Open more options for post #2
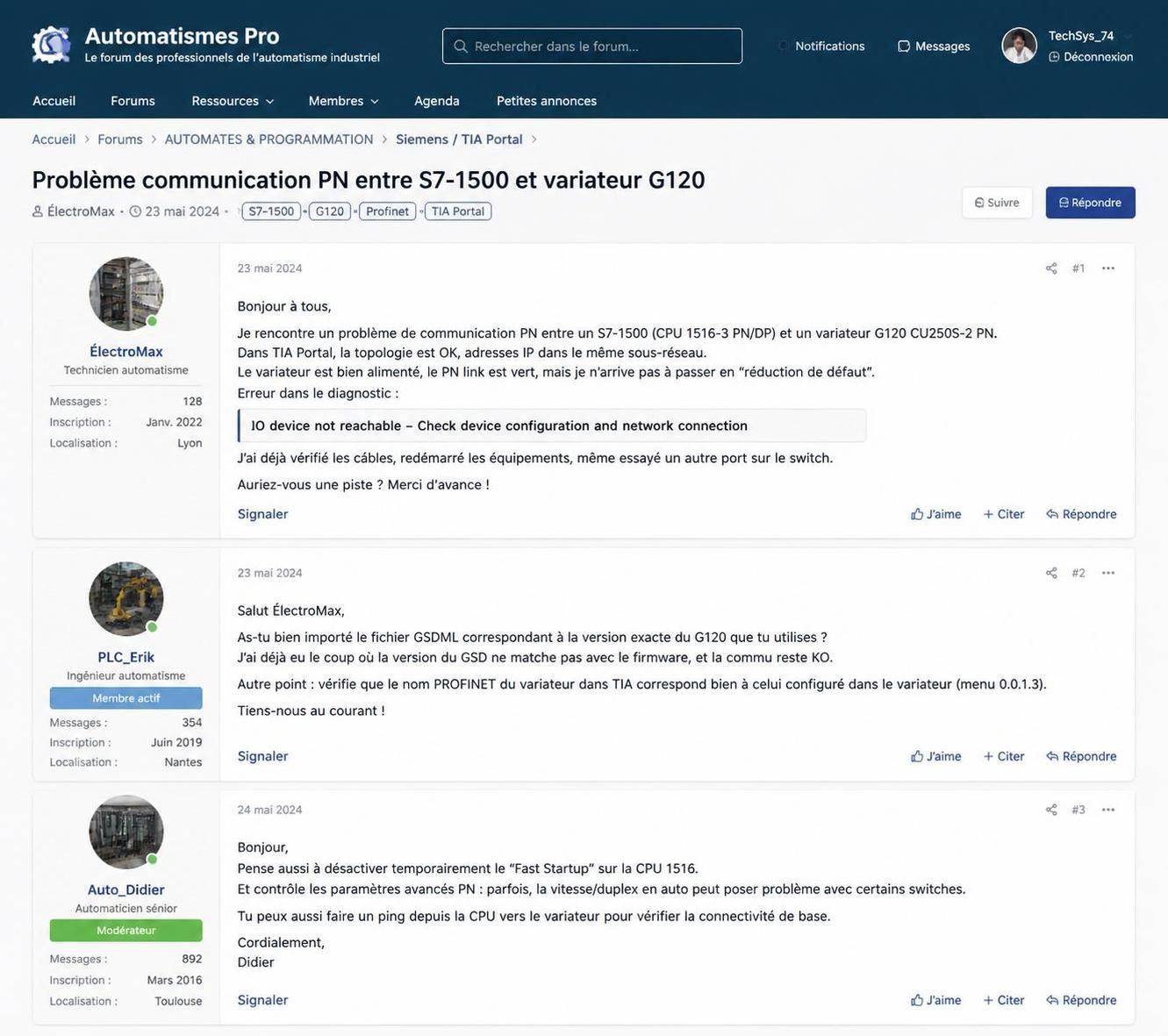The height and width of the screenshot is (1036, 1168). [x=1108, y=573]
